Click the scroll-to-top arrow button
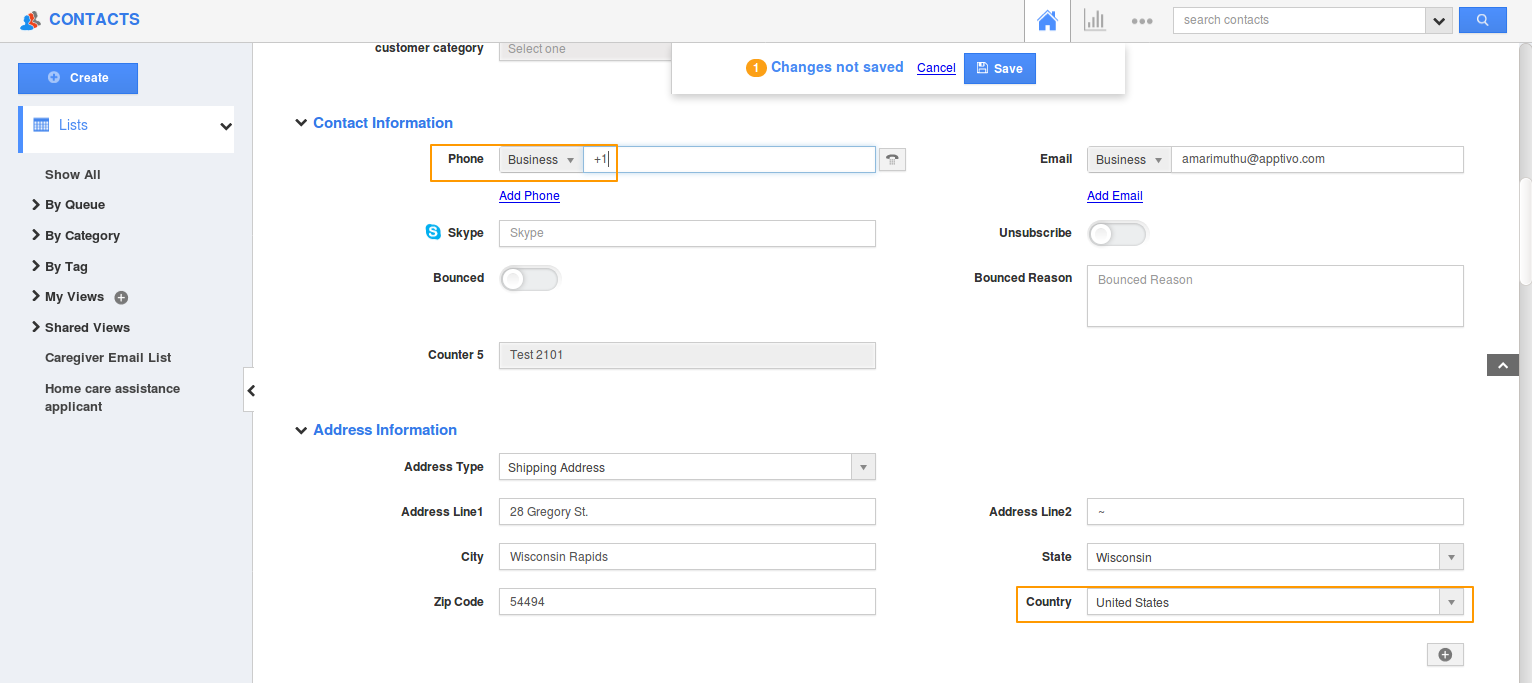The height and width of the screenshot is (683, 1532). click(1502, 365)
